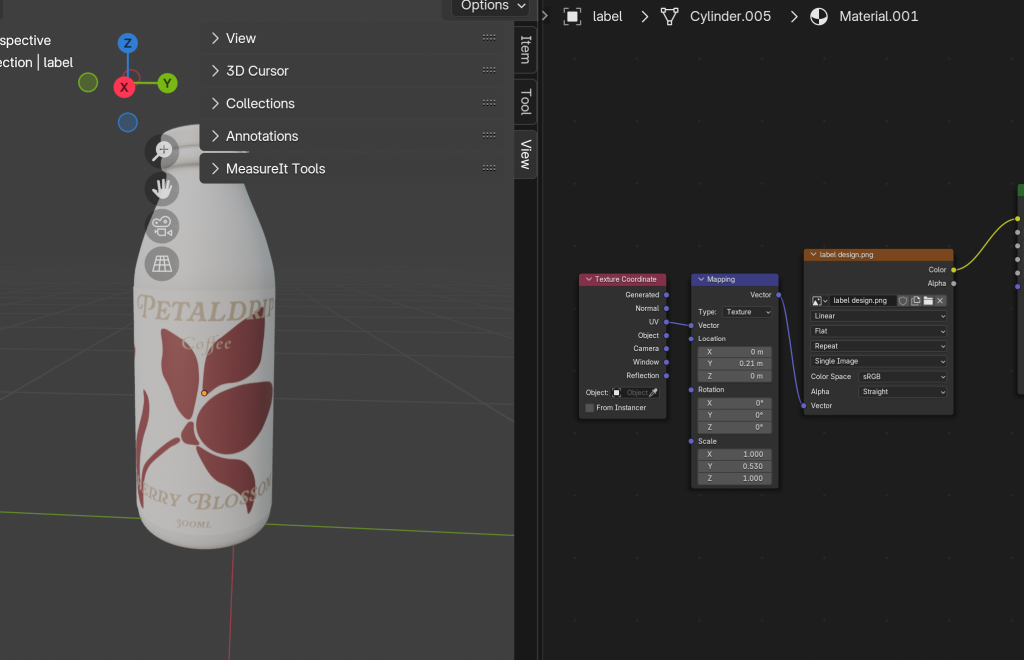This screenshot has width=1024, height=660.
Task: Enable the From Instancer checkbox
Action: 590,408
